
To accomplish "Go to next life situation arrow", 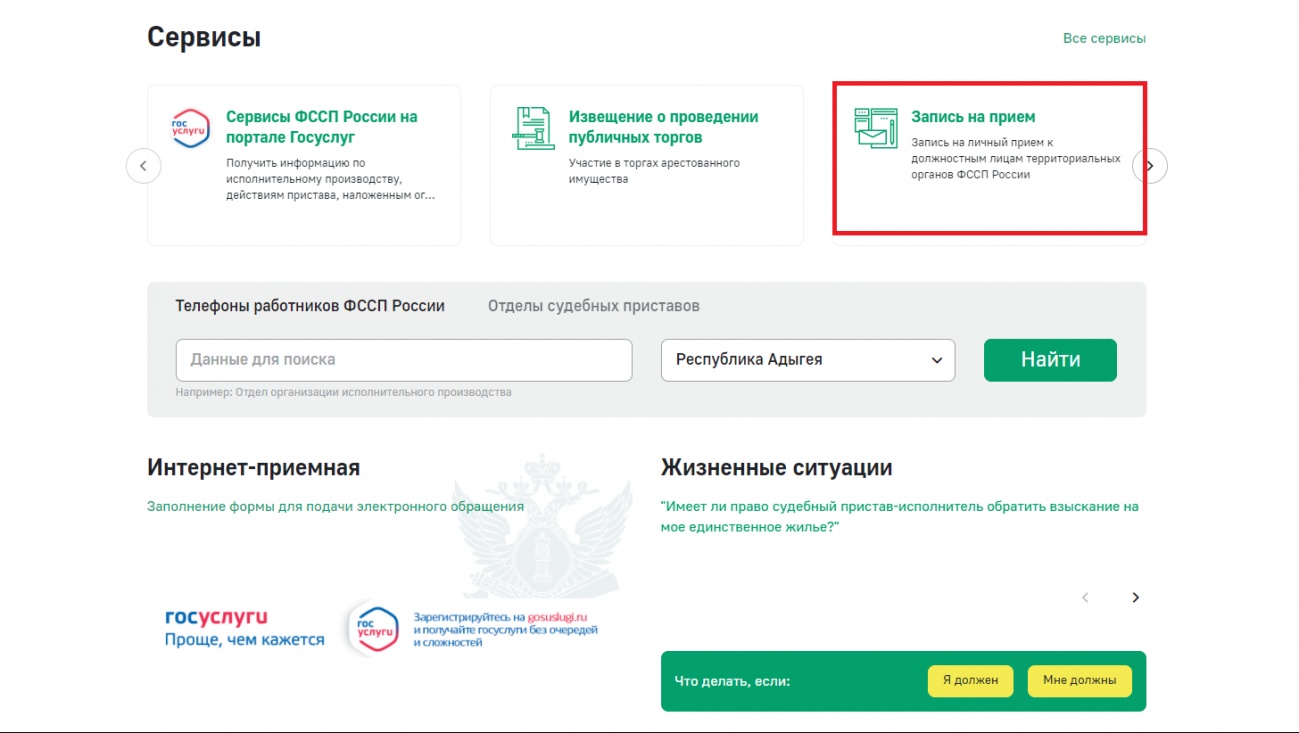I will 1135,598.
